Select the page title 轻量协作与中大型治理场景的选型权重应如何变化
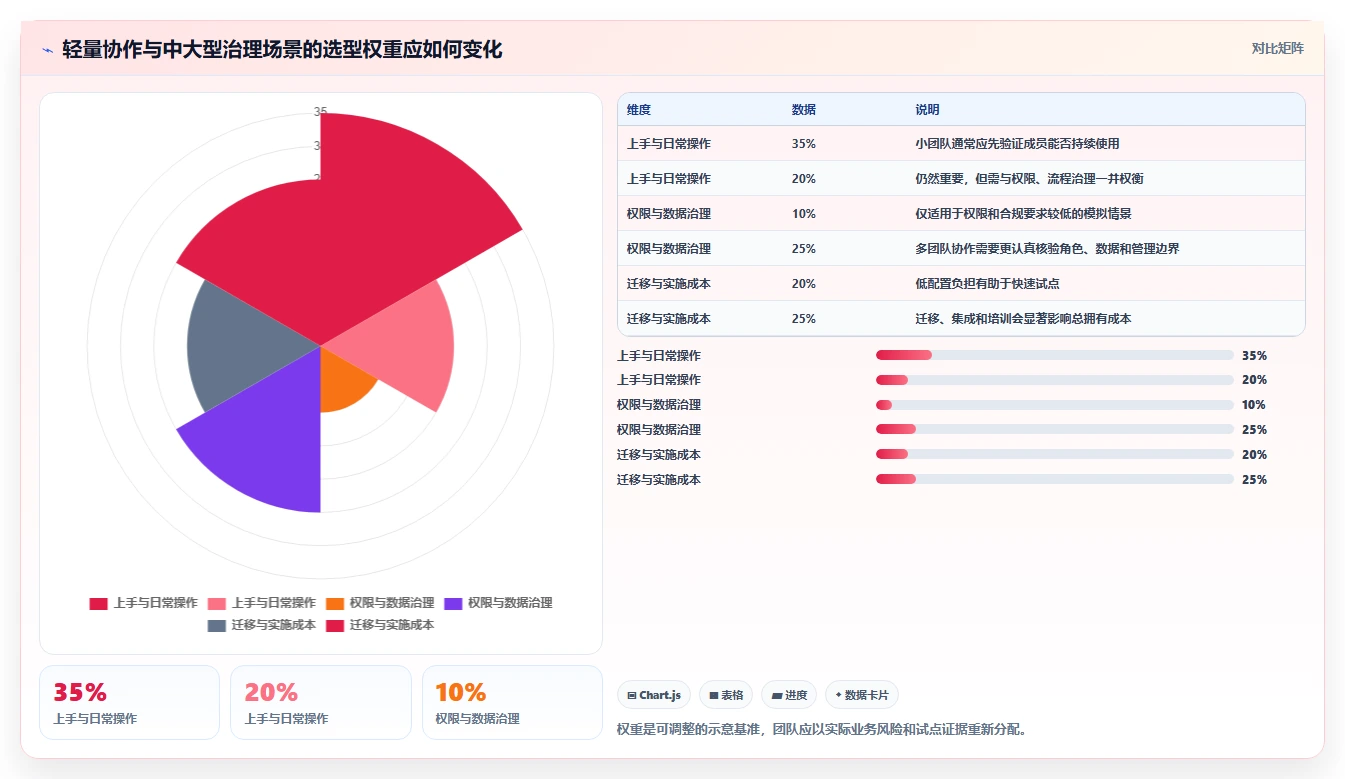 (282, 49)
